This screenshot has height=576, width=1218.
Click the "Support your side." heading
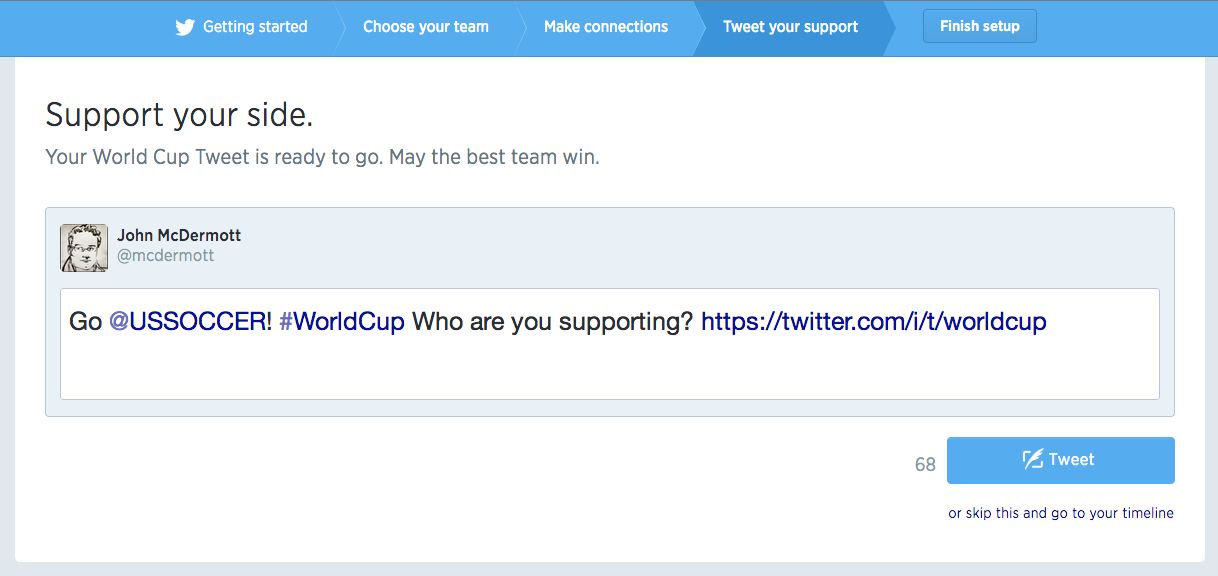pyautogui.click(x=180, y=115)
